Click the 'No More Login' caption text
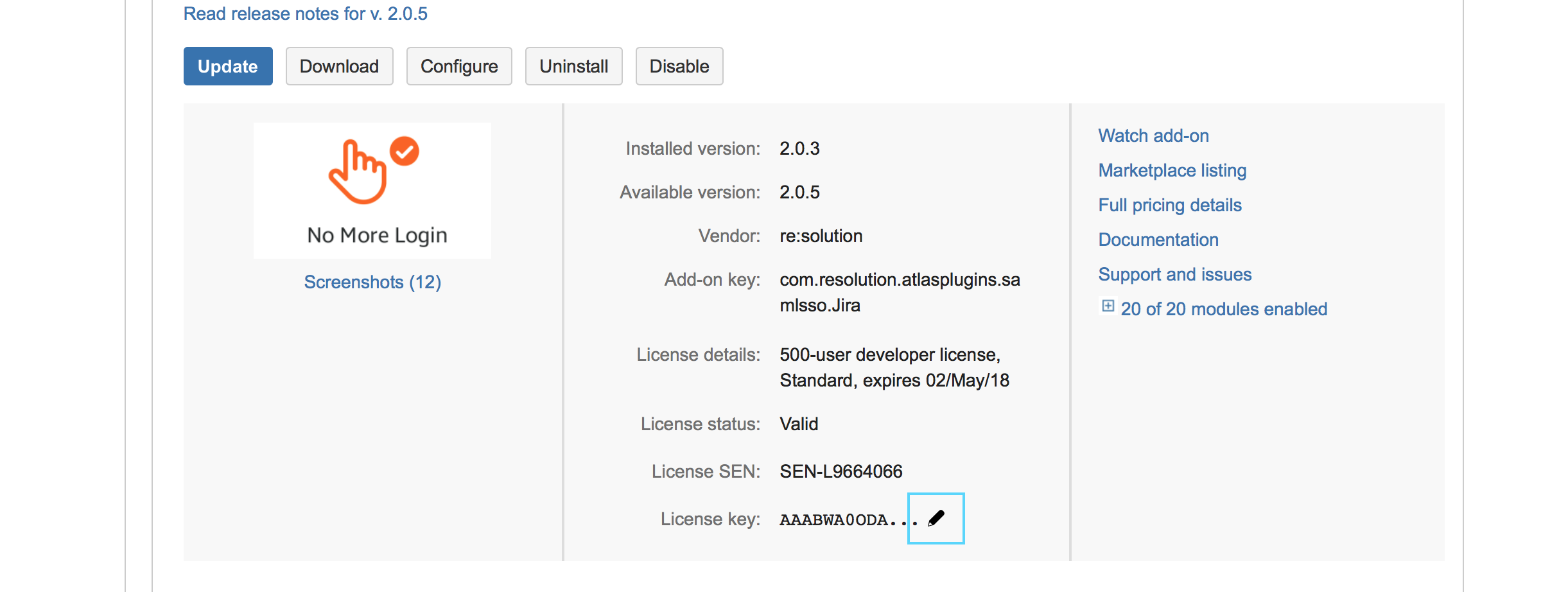This screenshot has width=1568, height=592. pyautogui.click(x=377, y=235)
